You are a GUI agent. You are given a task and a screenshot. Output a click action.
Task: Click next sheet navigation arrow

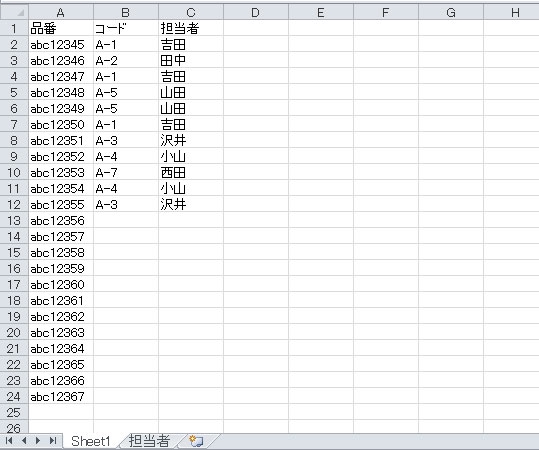38,440
